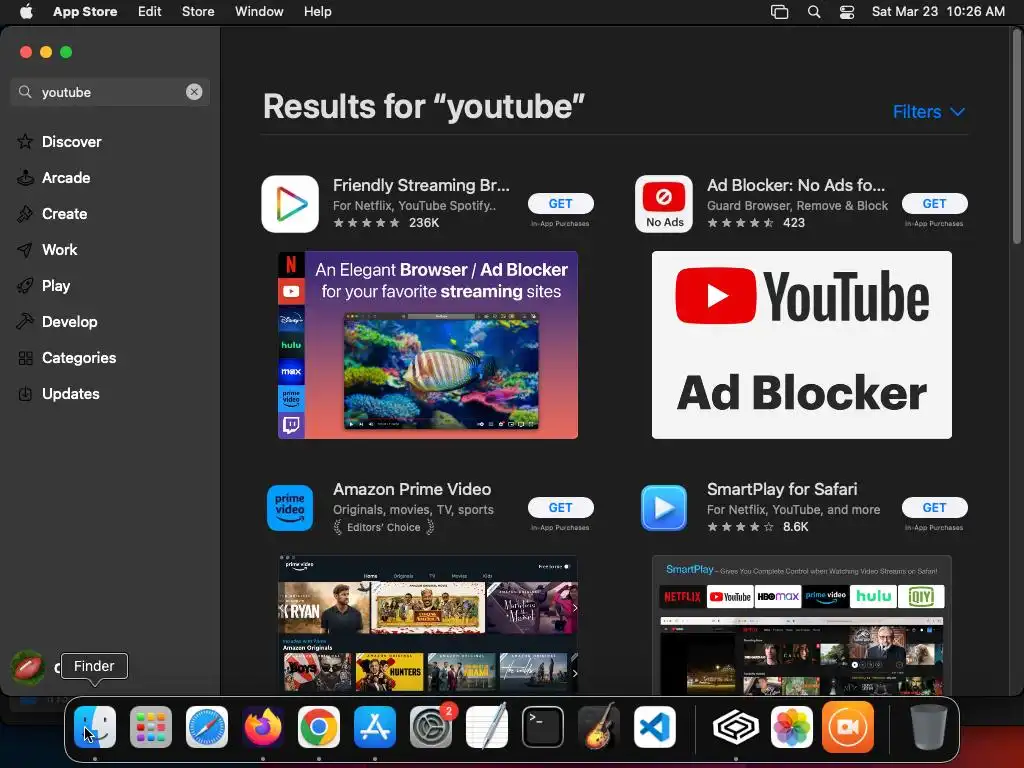Screen dimensions: 1024x768
Task: Open TextEdit from the Dock
Action: tap(487, 726)
